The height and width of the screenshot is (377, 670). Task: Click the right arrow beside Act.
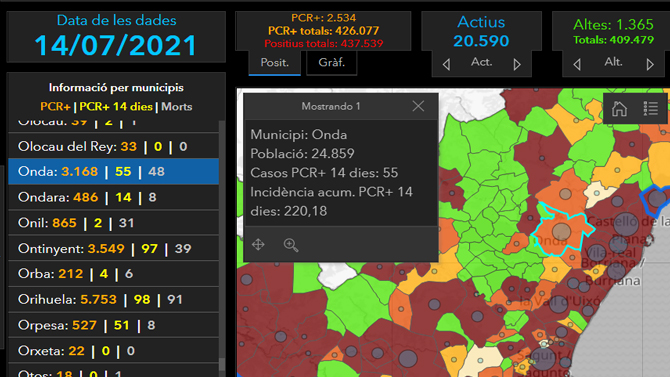[517, 65]
